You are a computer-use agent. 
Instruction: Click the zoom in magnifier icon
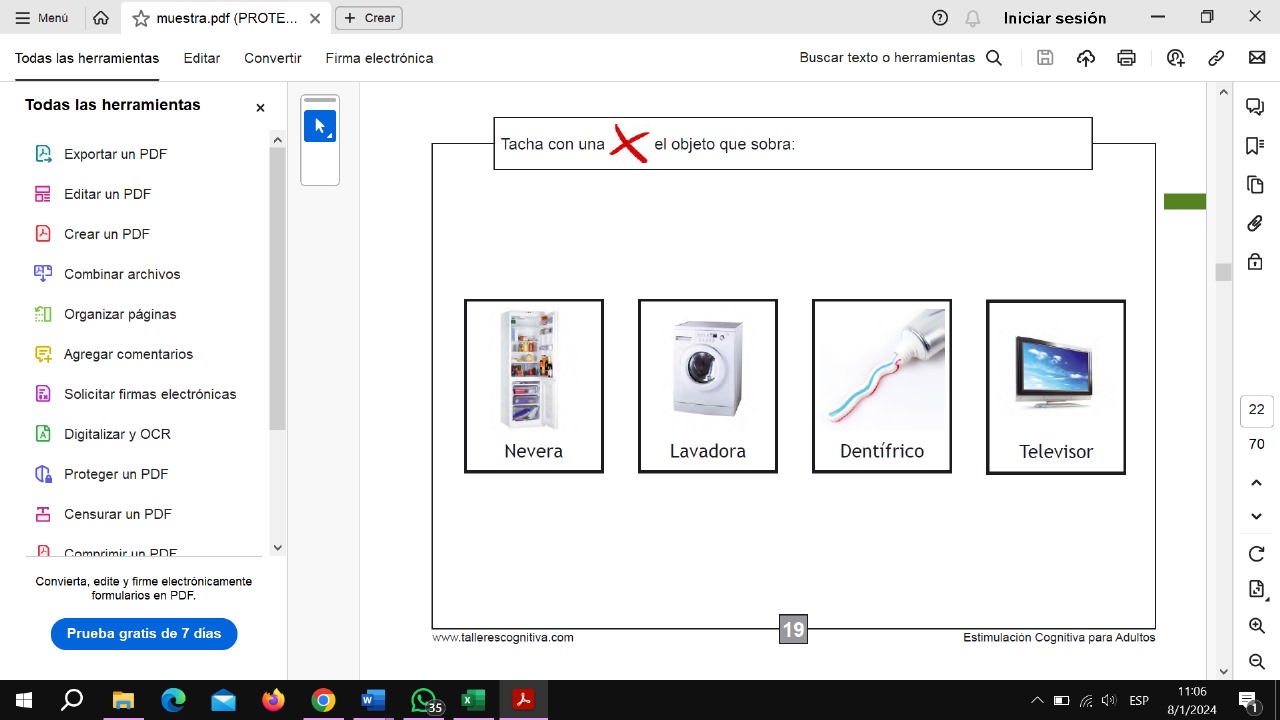(1257, 626)
